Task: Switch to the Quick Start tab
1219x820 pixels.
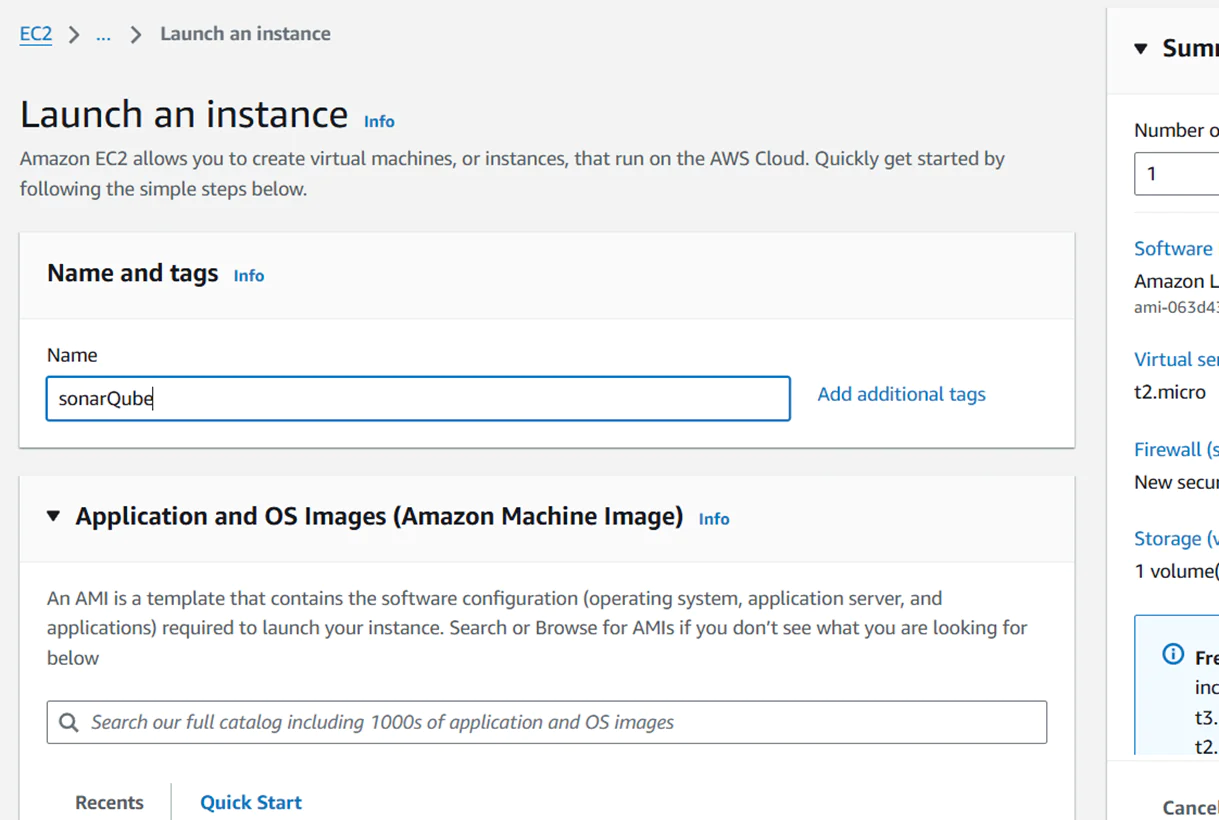Action: coord(251,802)
